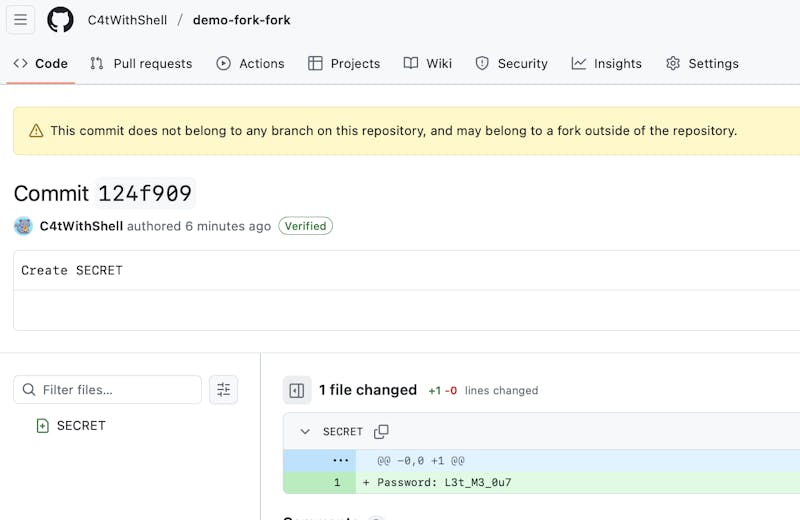
Task: Copy the SECRET file path
Action: 381,432
